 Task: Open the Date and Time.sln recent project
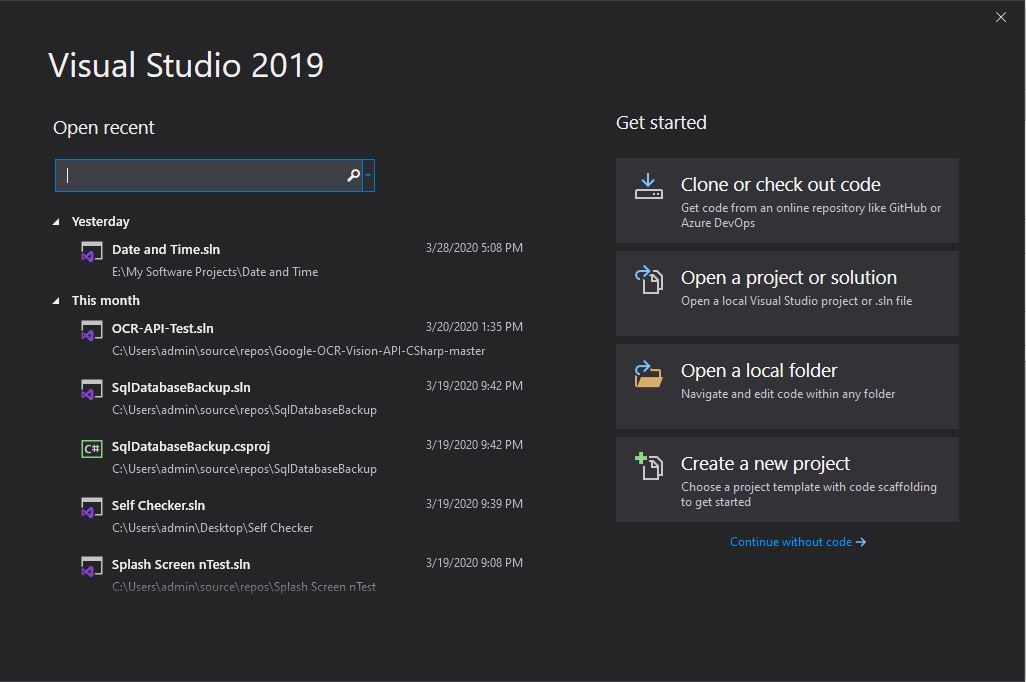(x=166, y=249)
